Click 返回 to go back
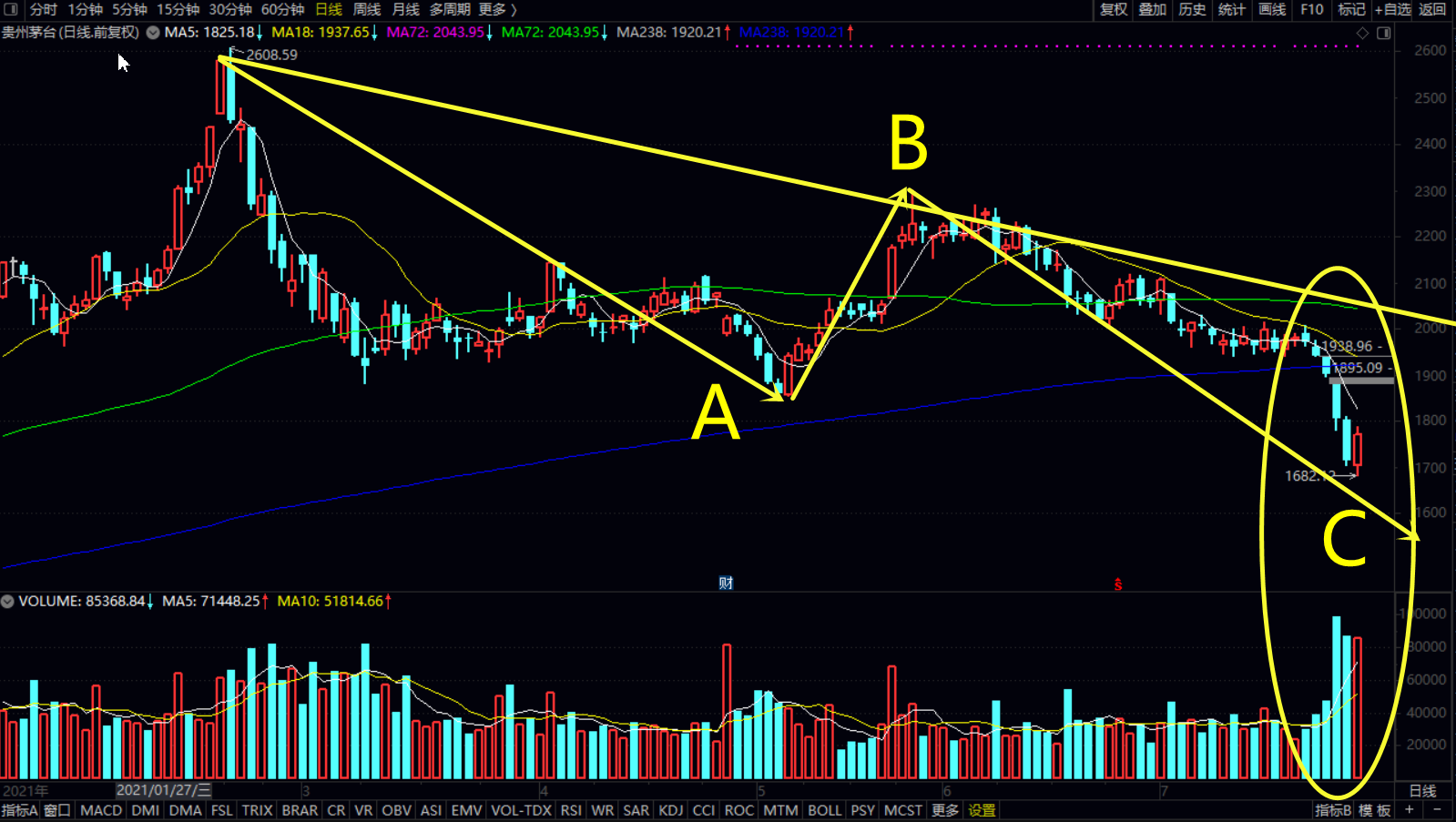The height and width of the screenshot is (822, 1456). 1432,9
